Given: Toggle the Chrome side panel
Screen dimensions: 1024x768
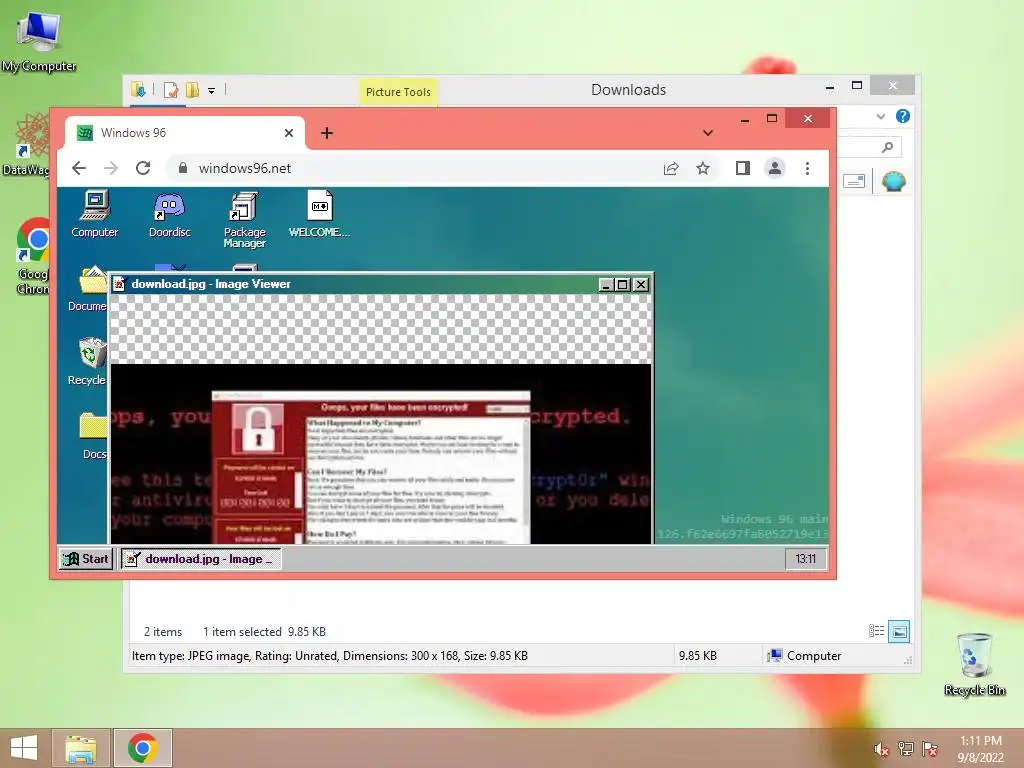Looking at the screenshot, I should click(x=743, y=168).
